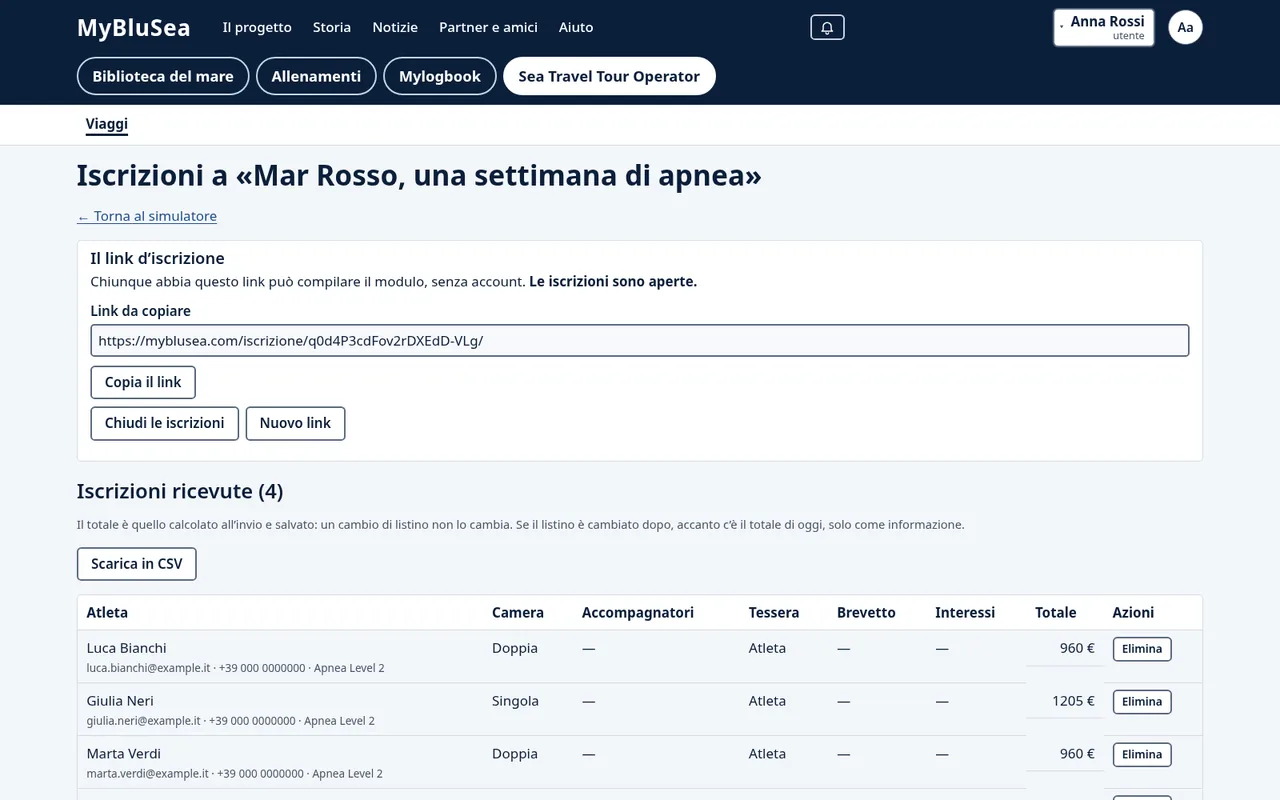The image size is (1280, 800).
Task: Click the registration link text field
Action: click(640, 340)
